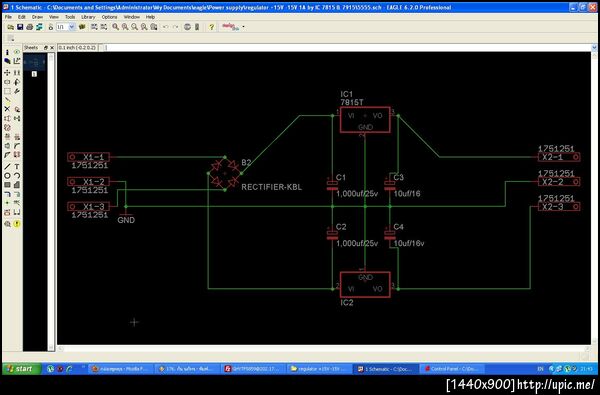Select the Move tool cross-arrows icon
This screenshot has height=395, width=600.
pyautogui.click(x=7, y=72)
